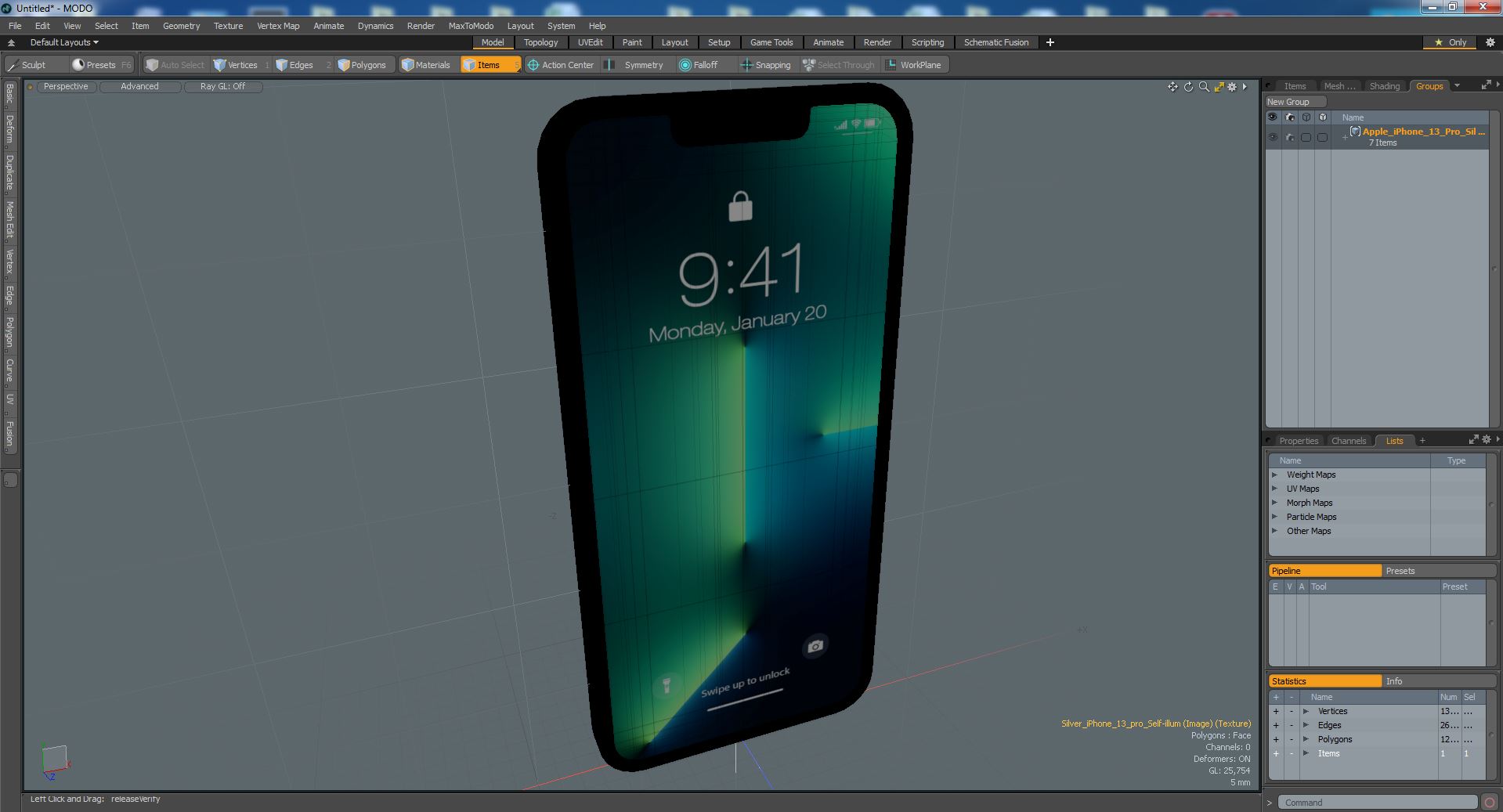
Task: Click the viewport pan (move) icon
Action: (1172, 87)
